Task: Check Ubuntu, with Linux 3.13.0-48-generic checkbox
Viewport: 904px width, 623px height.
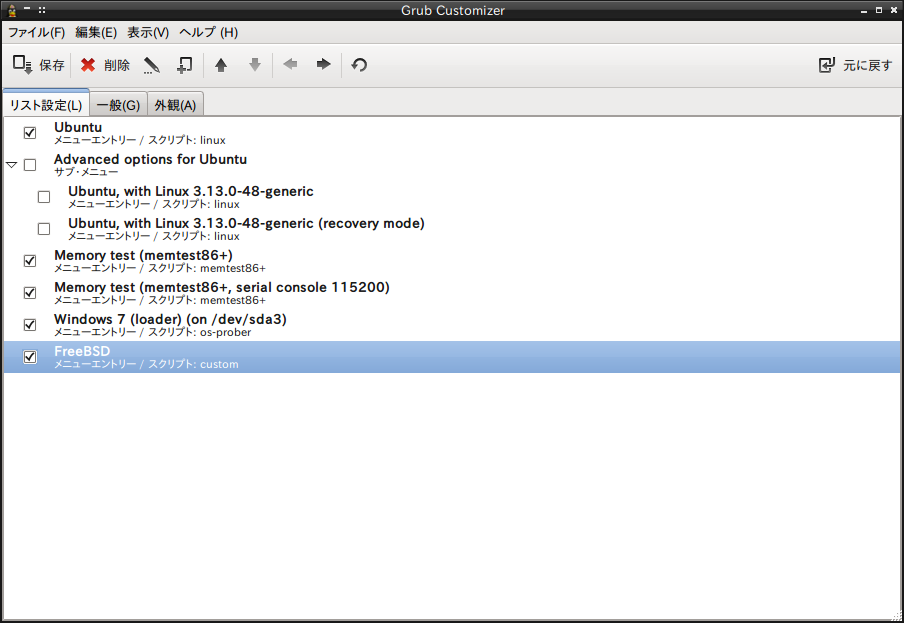Action: [x=44, y=197]
